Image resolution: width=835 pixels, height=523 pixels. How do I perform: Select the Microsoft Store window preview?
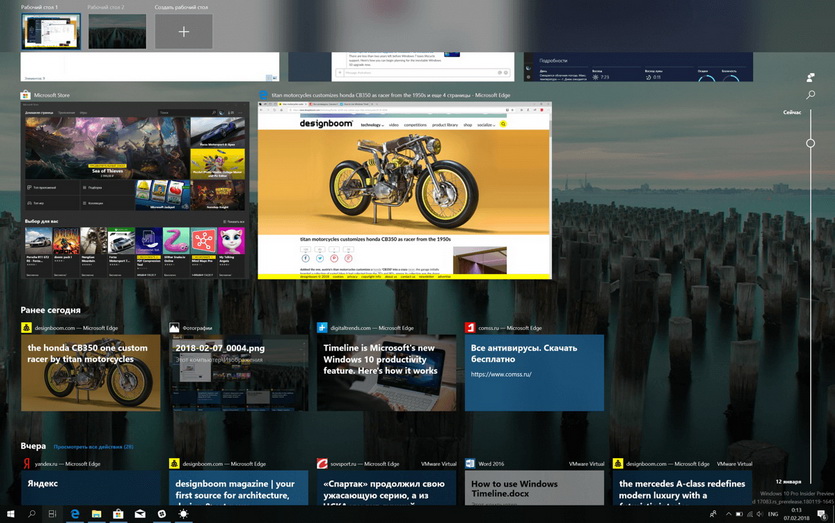[x=135, y=190]
